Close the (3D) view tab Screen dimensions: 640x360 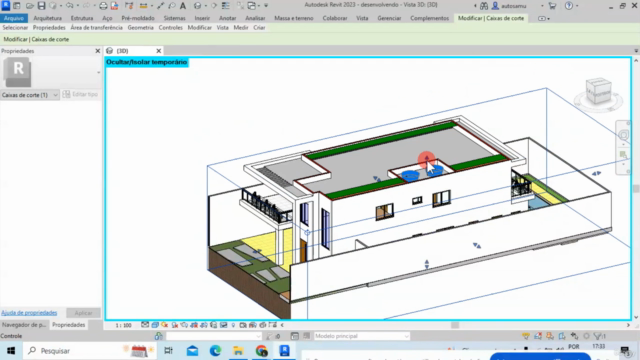click(x=158, y=51)
